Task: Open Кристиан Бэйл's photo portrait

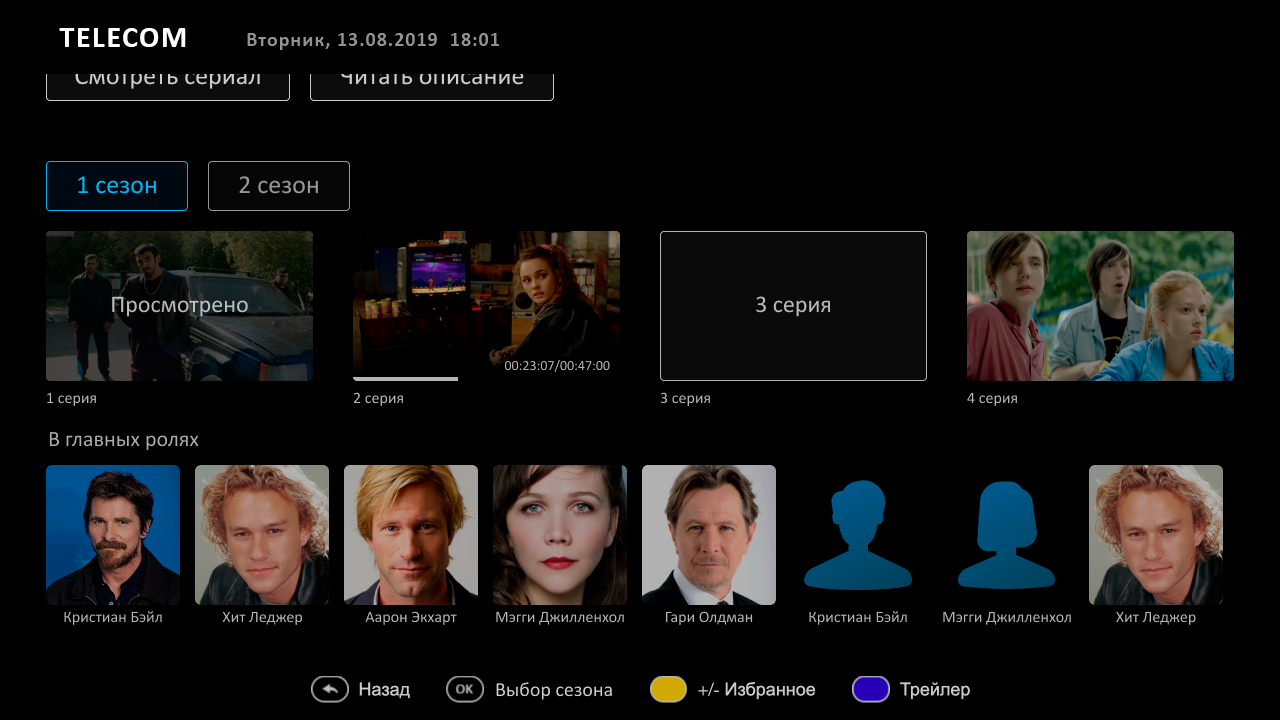Action: (113, 535)
